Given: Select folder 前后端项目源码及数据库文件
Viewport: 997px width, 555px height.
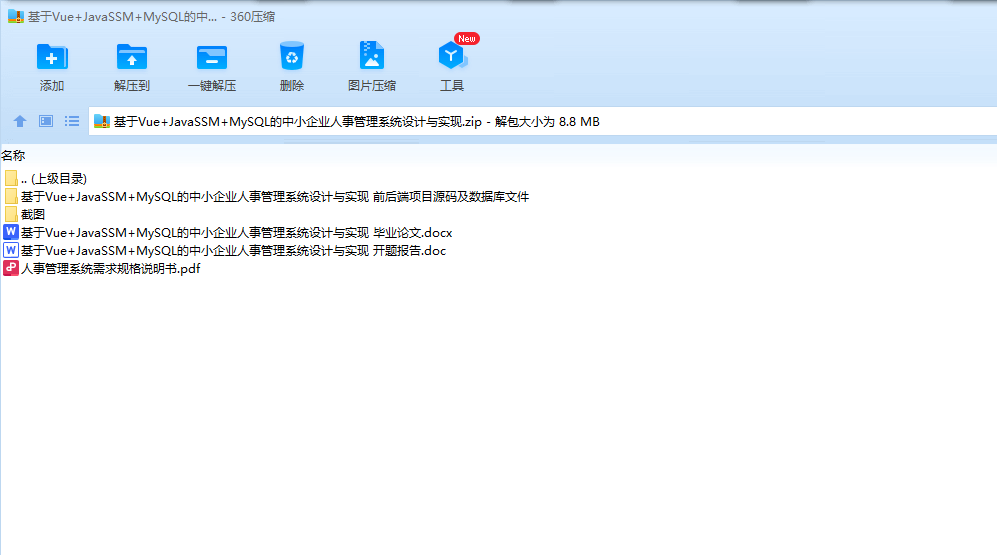Looking at the screenshot, I should pyautogui.click(x=275, y=196).
